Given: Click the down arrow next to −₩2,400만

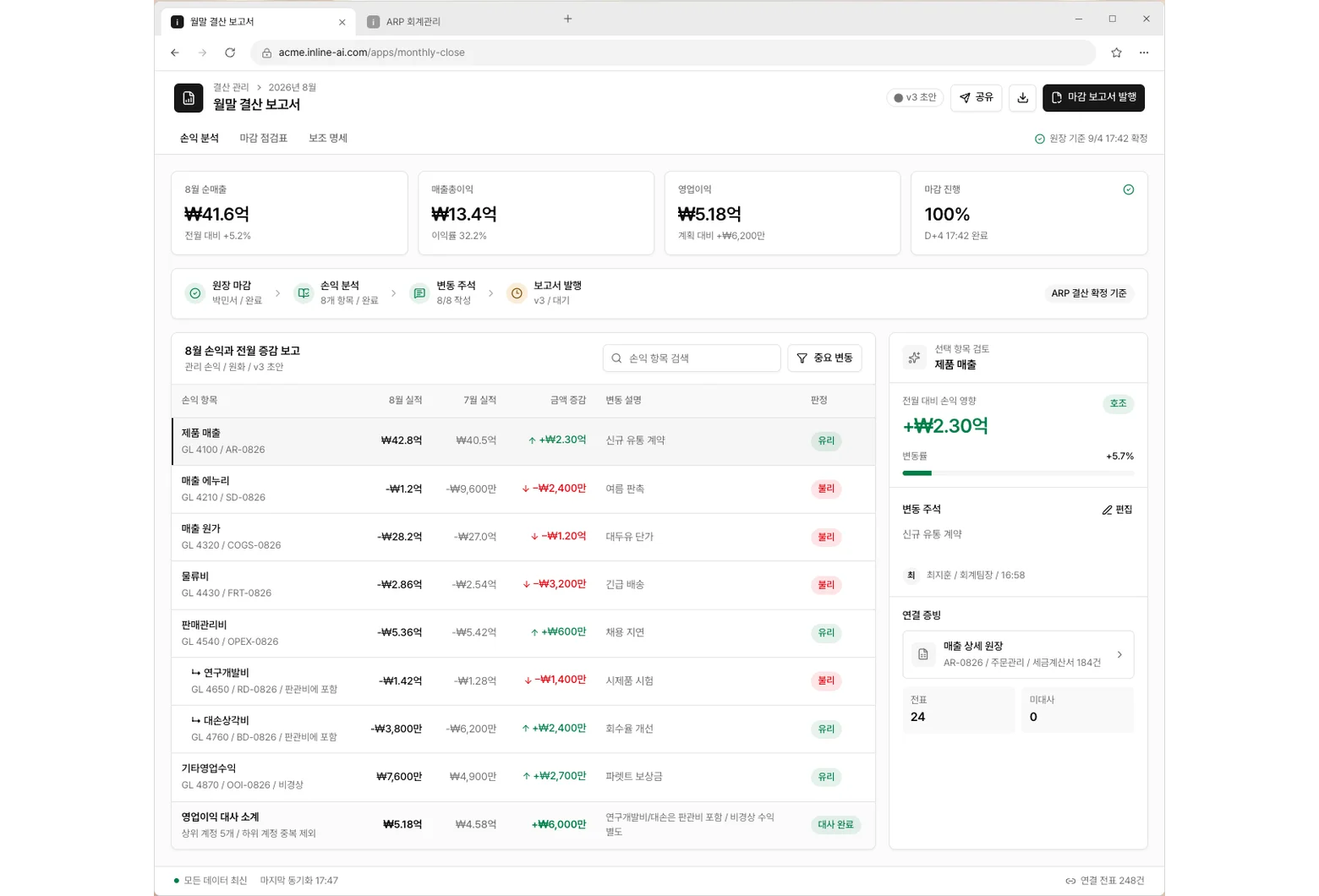Looking at the screenshot, I should pos(526,489).
